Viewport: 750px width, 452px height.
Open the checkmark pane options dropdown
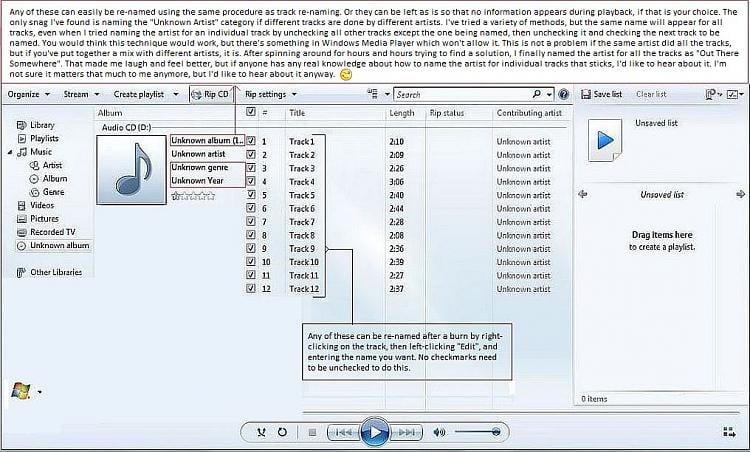tap(735, 94)
